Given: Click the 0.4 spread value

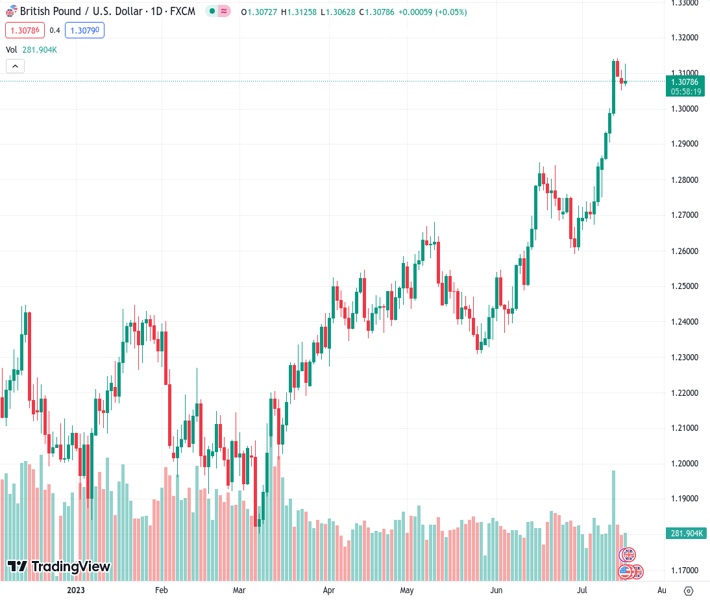Looking at the screenshot, I should click(55, 30).
